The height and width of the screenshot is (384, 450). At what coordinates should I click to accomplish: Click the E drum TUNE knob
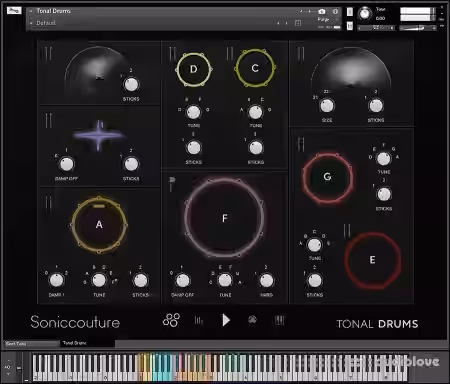314,245
